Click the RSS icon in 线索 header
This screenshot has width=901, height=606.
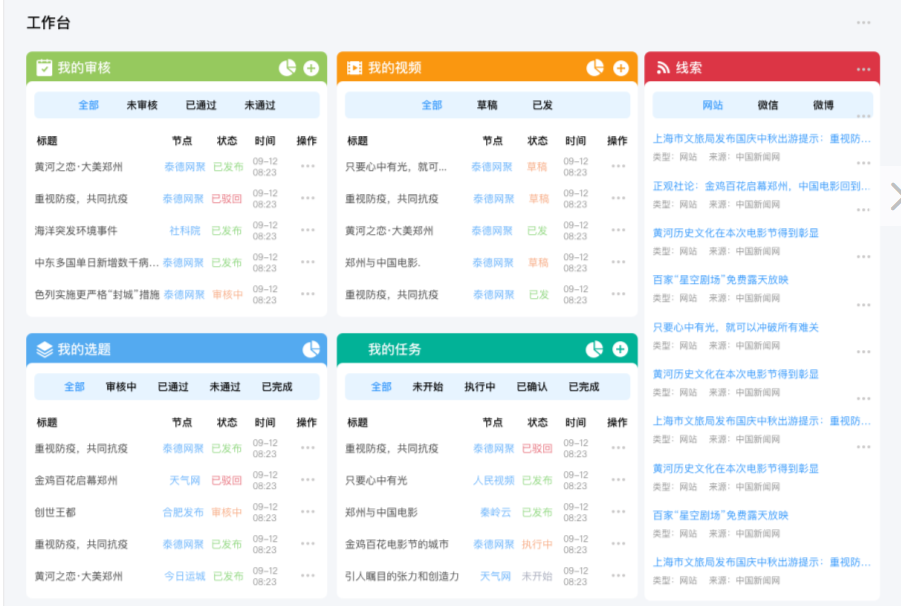(x=662, y=68)
